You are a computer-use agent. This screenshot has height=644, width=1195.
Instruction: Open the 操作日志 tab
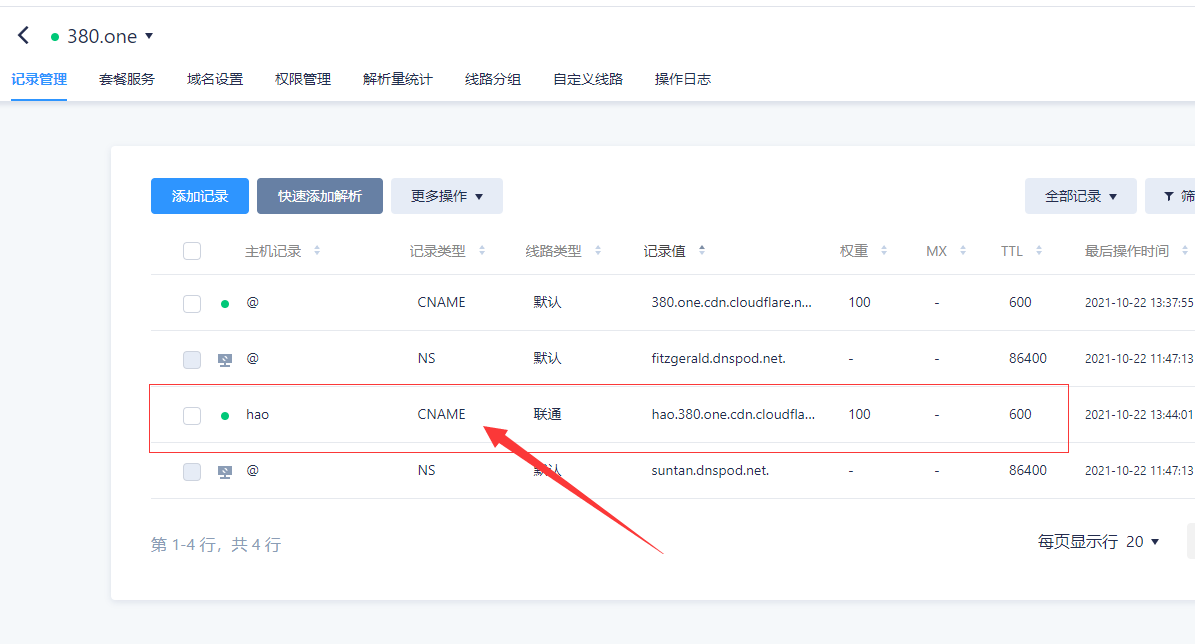682,79
